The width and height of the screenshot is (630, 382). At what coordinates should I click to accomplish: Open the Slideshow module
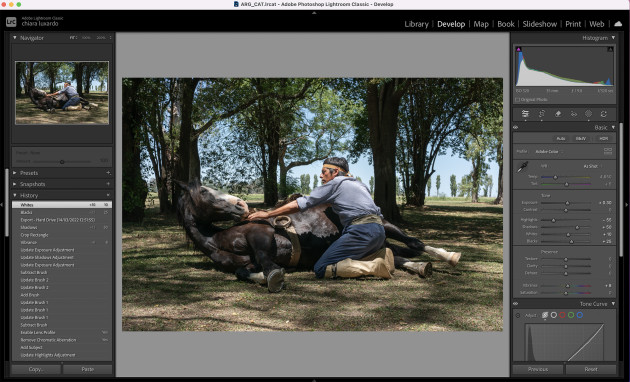540,24
